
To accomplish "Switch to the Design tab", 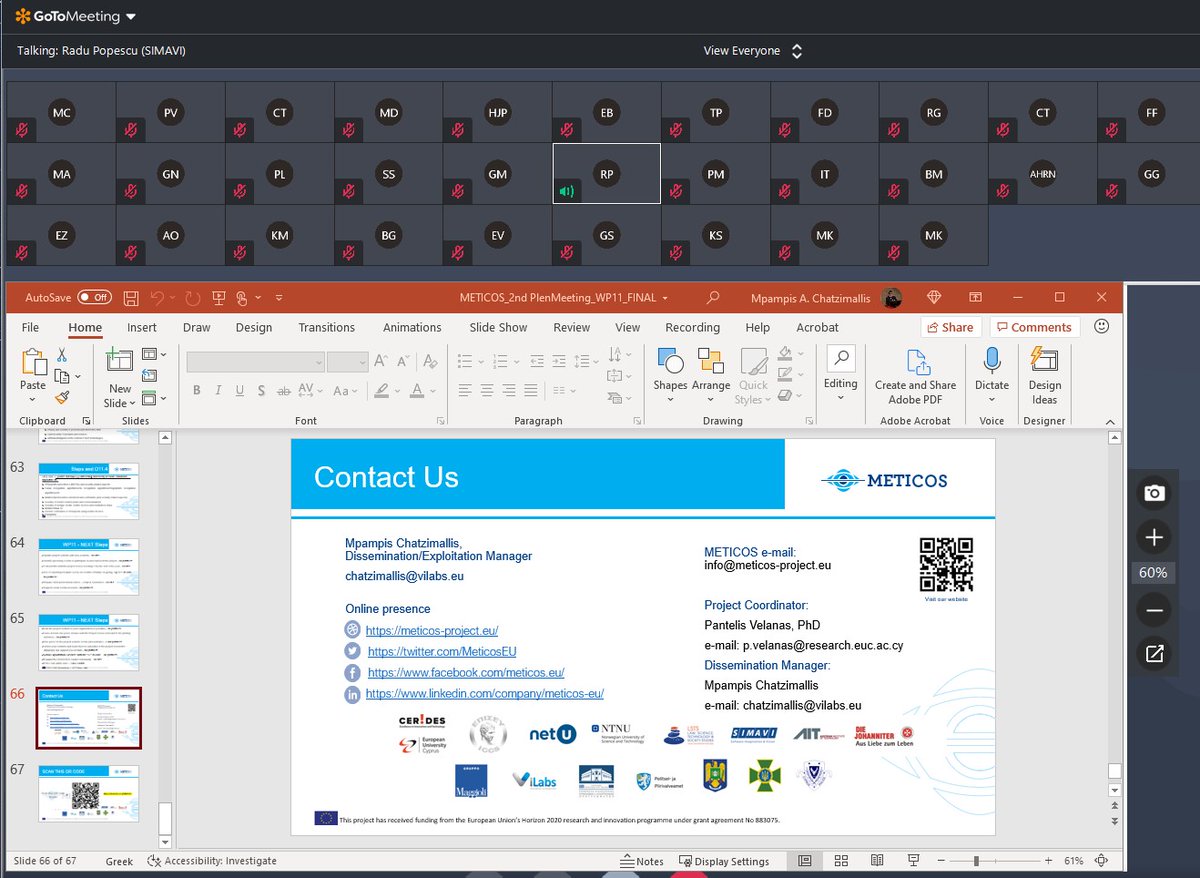I will click(254, 327).
